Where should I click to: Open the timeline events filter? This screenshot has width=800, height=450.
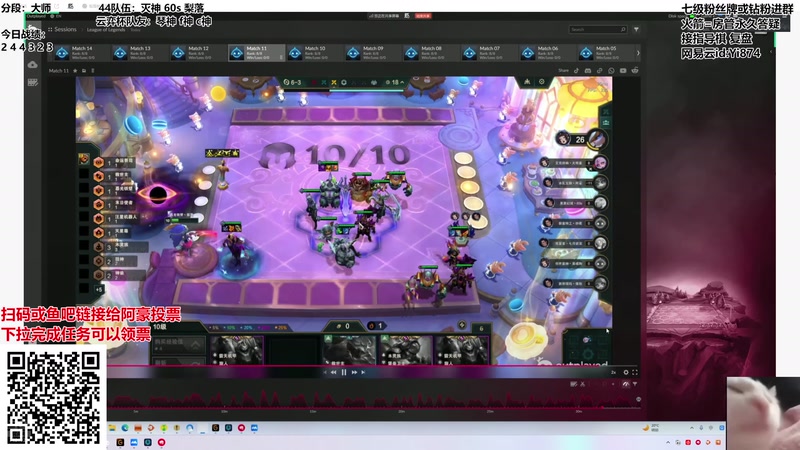[635, 384]
